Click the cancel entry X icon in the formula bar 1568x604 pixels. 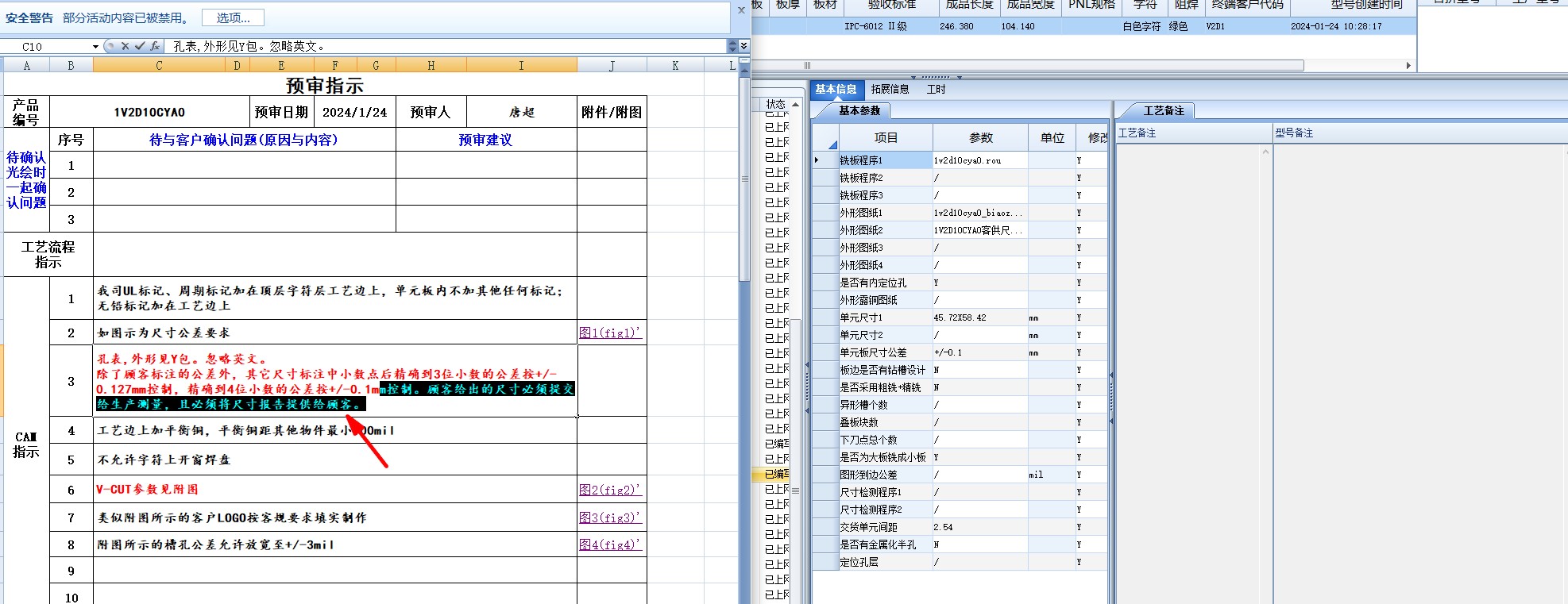point(125,47)
